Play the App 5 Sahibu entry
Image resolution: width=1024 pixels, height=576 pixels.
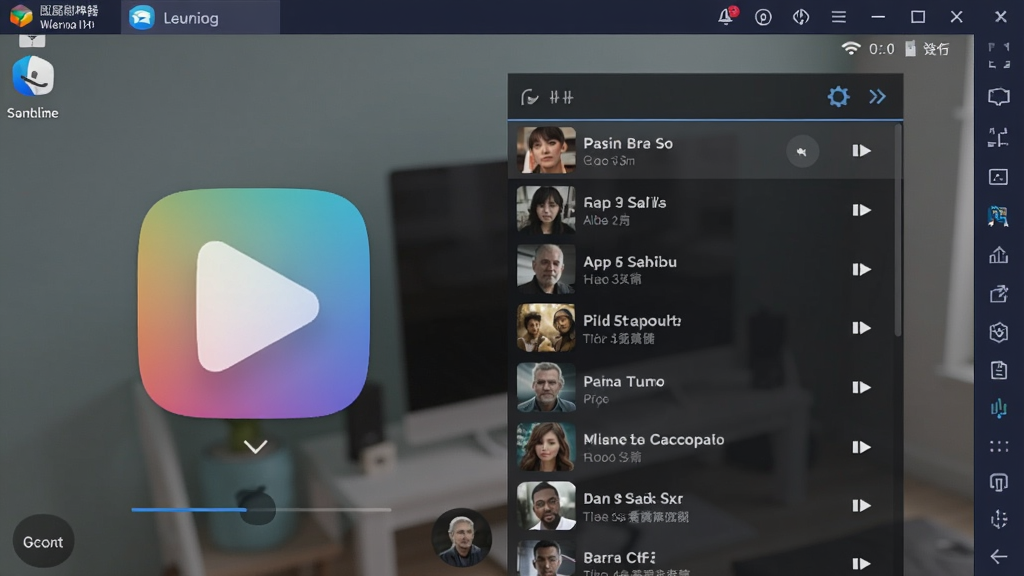[x=861, y=269]
